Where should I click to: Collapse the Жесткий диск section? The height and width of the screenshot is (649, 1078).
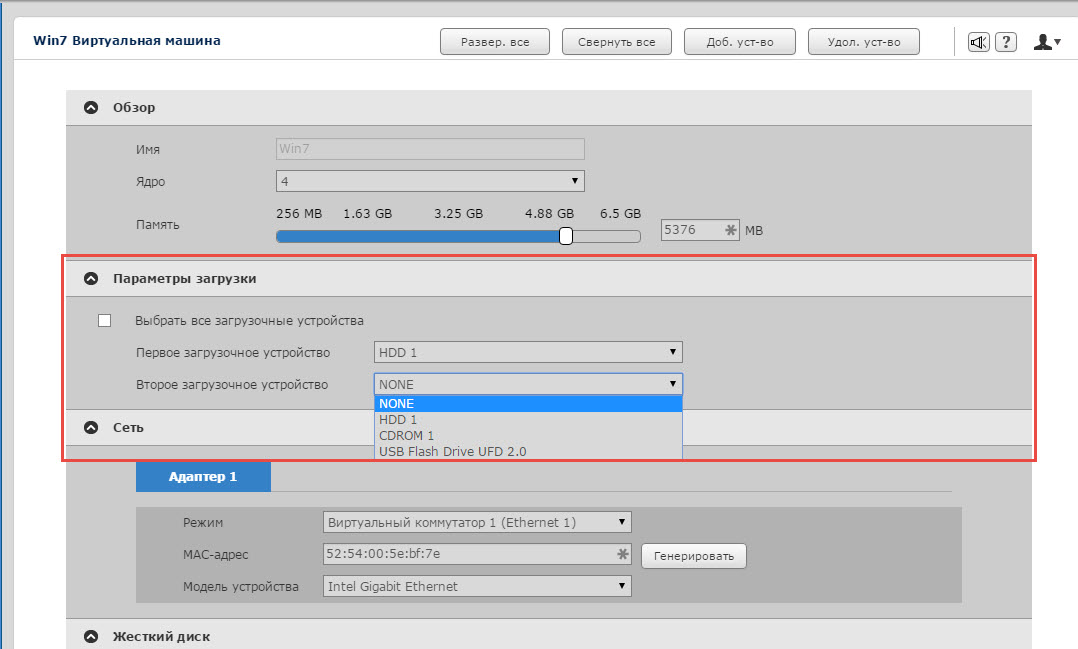point(91,637)
